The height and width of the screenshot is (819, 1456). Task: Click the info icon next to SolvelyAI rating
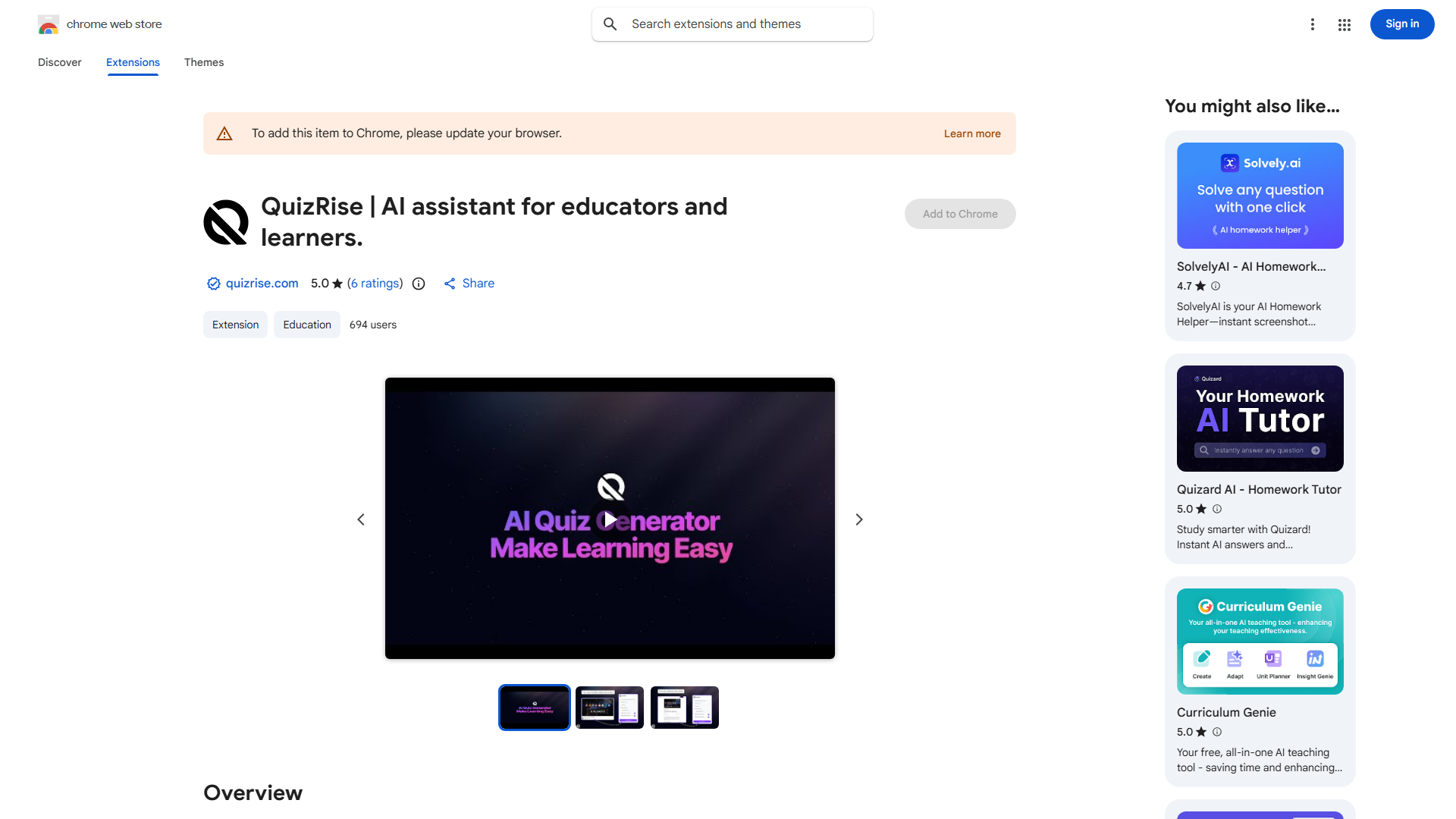(1216, 286)
